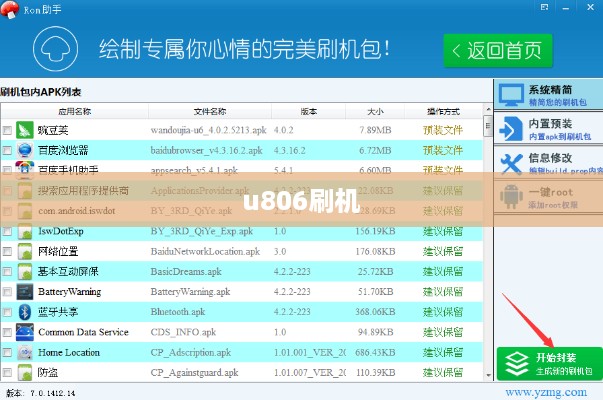
Task: Click the 368.06KB size cell
Action: pos(375,312)
